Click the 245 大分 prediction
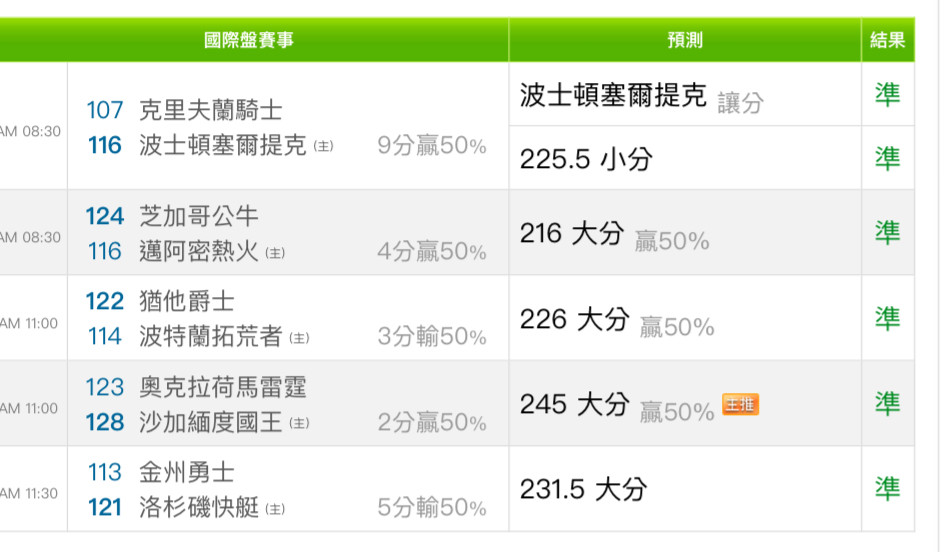The height and width of the screenshot is (552, 951). click(574, 404)
